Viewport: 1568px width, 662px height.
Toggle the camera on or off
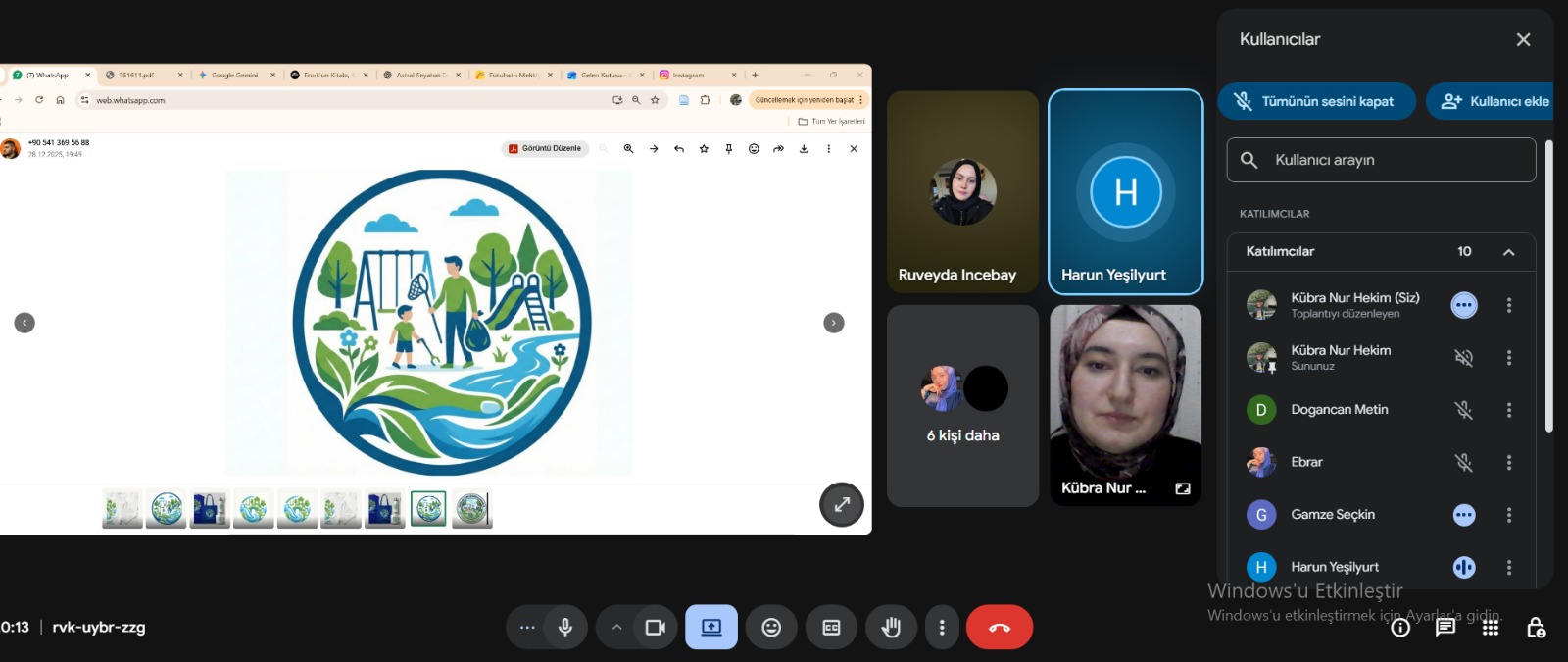[655, 628]
